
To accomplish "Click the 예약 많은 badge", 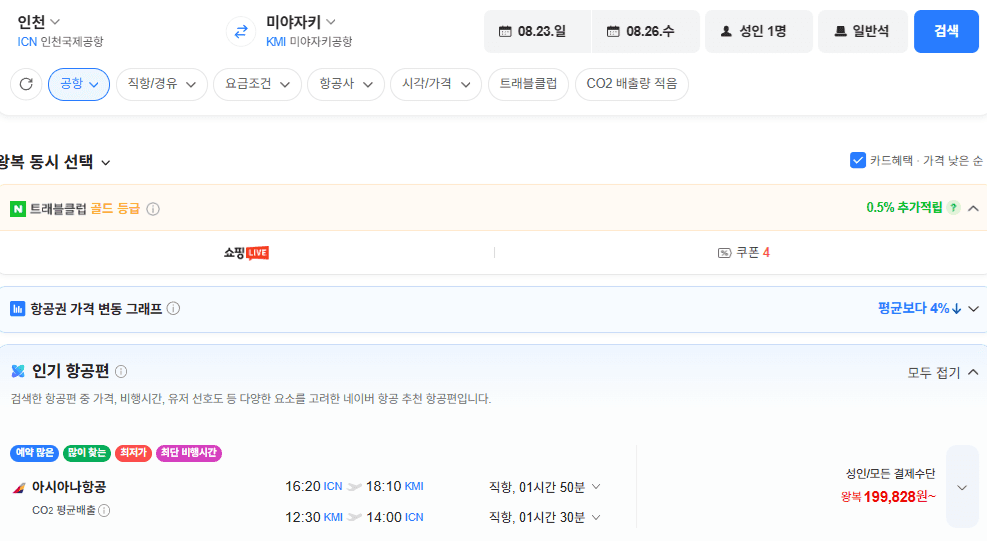I will coord(35,453).
